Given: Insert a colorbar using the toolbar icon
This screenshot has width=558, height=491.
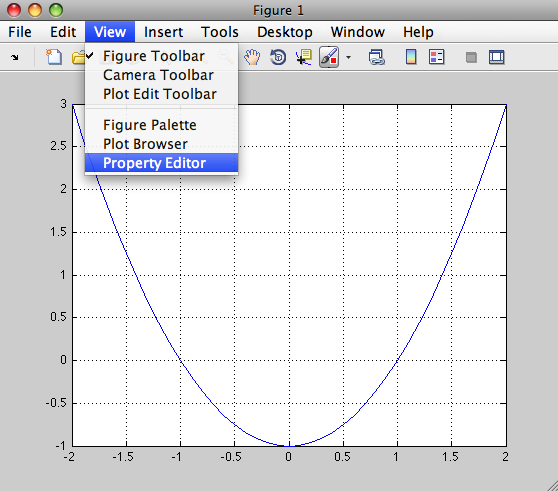Looking at the screenshot, I should [411, 57].
